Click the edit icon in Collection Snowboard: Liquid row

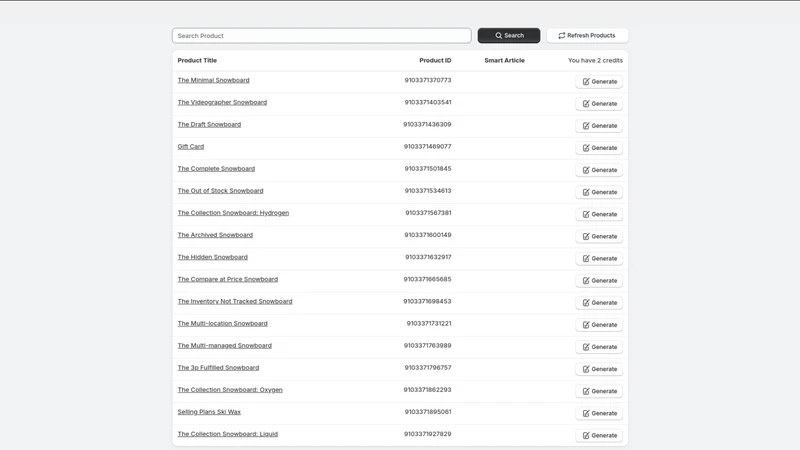tap(586, 435)
